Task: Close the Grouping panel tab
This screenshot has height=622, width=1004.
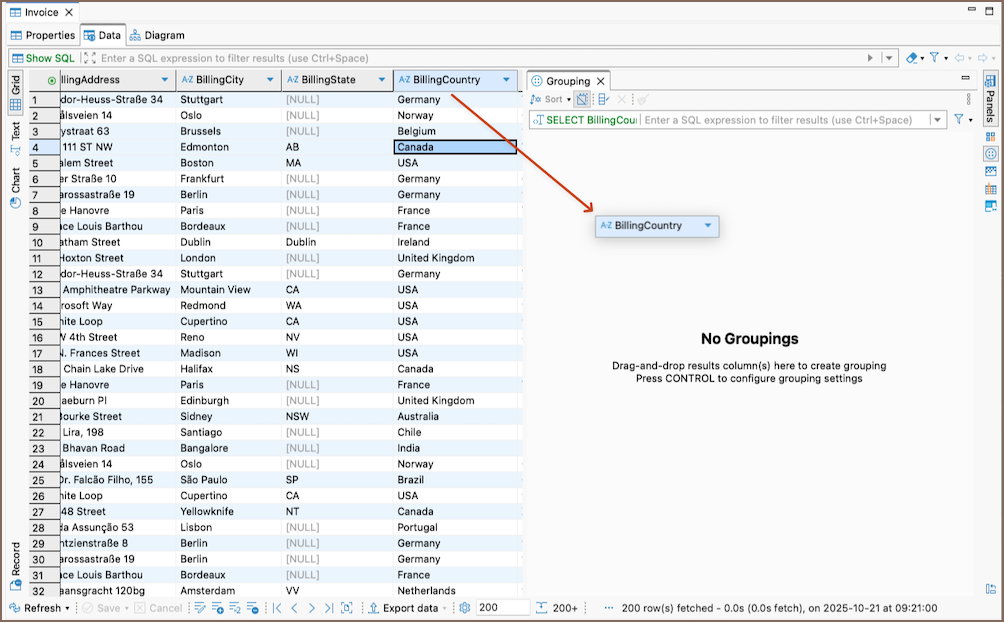Action: [601, 81]
